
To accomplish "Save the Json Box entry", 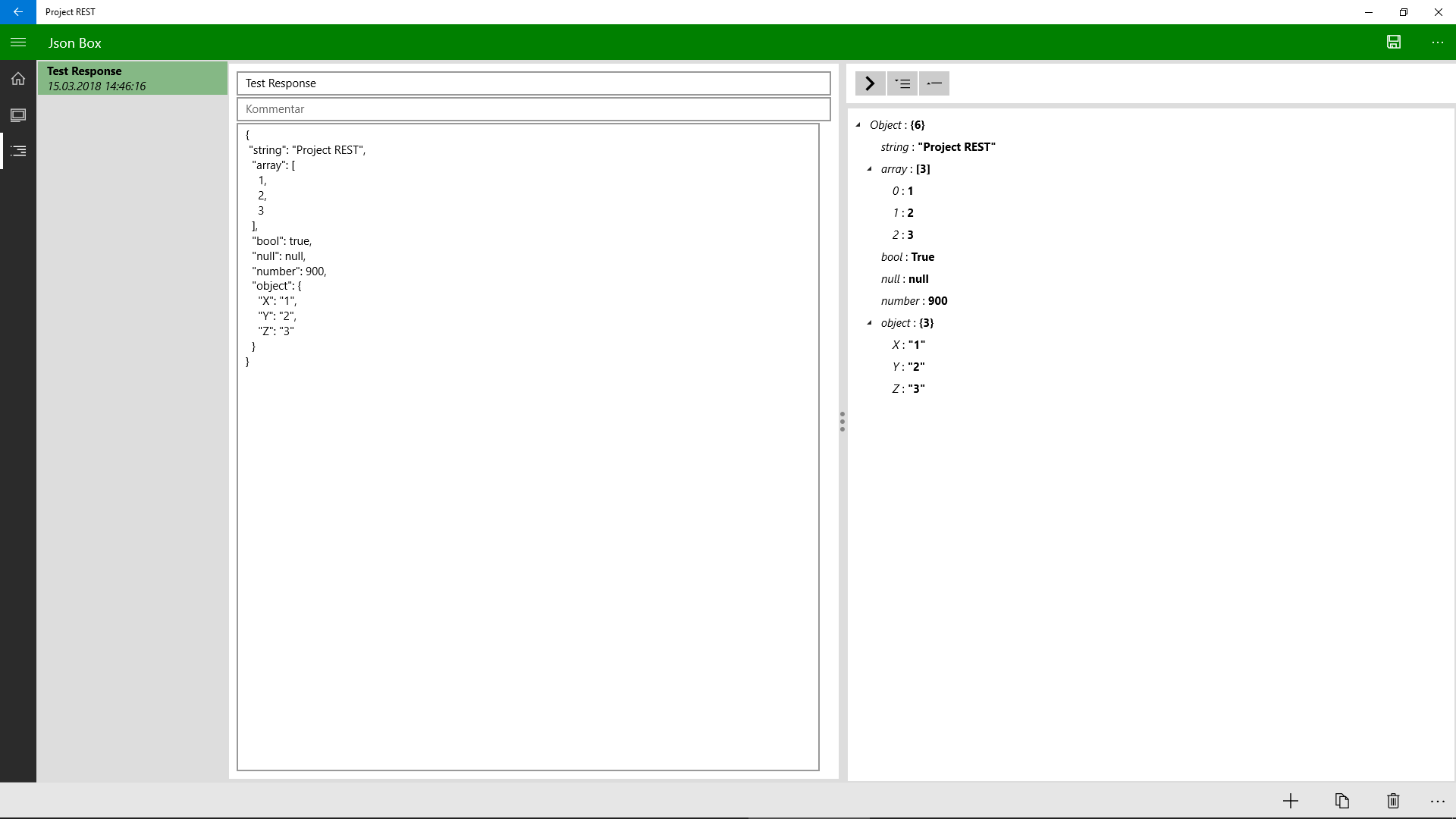I will tap(1394, 42).
